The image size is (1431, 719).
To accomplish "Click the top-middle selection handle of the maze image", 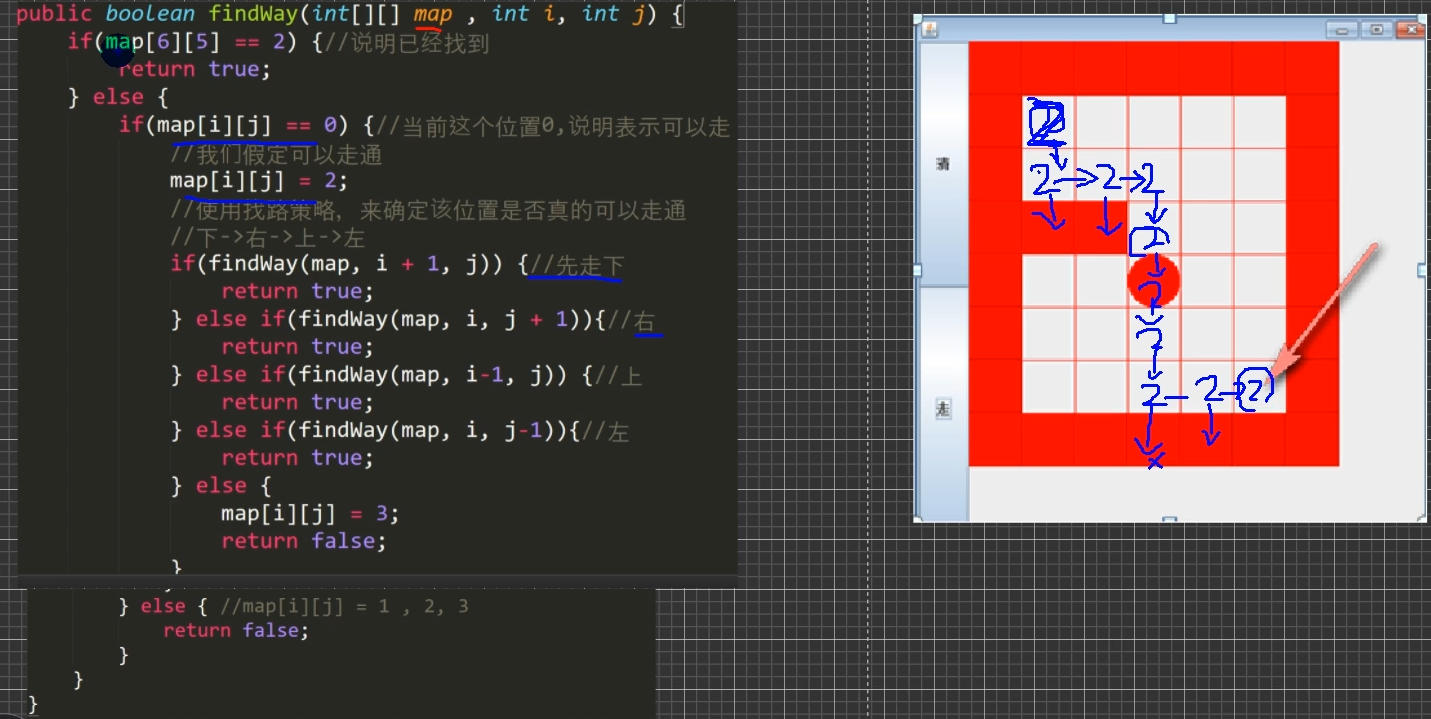I will pyautogui.click(x=1169, y=18).
